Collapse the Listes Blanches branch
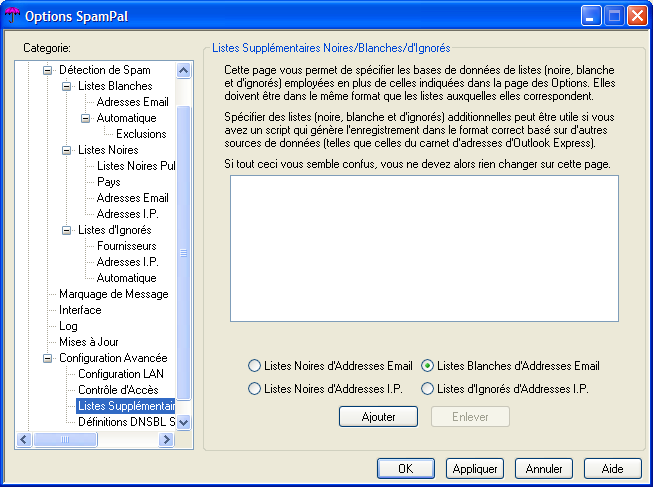Viewport: 653px width, 487px height. tap(67, 86)
